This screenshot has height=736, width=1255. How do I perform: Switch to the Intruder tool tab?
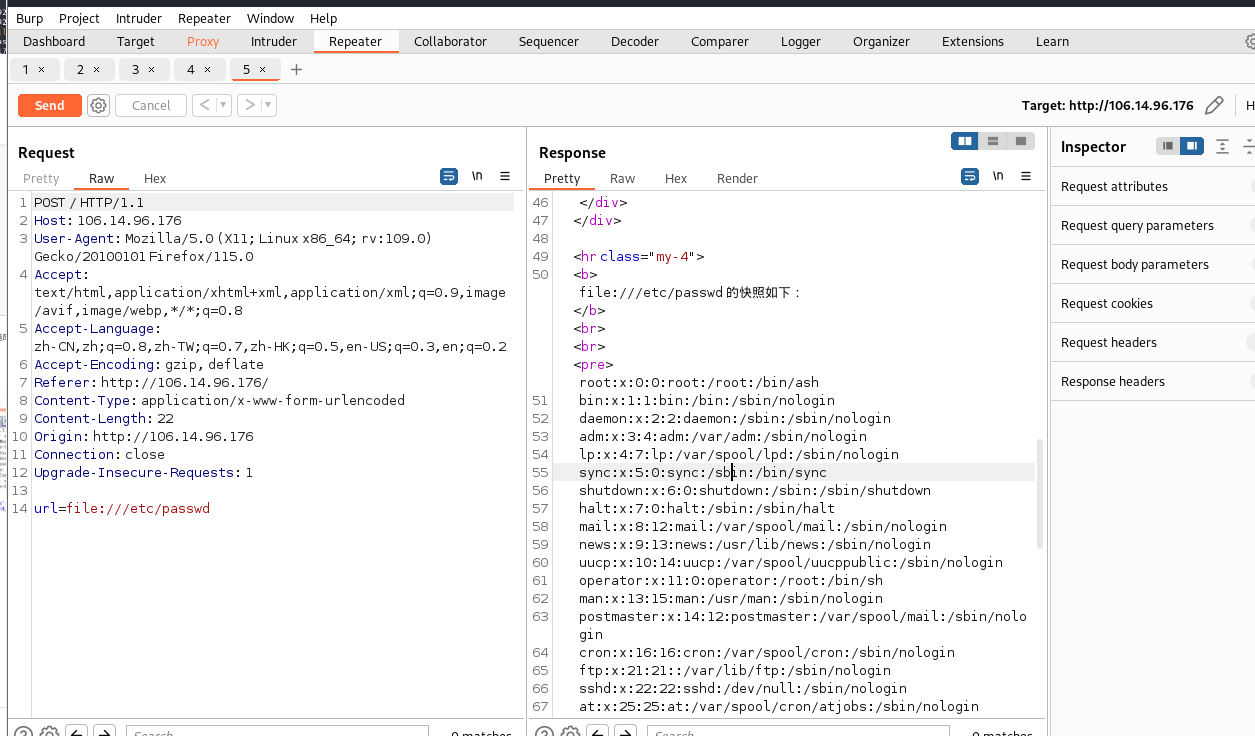coord(274,41)
